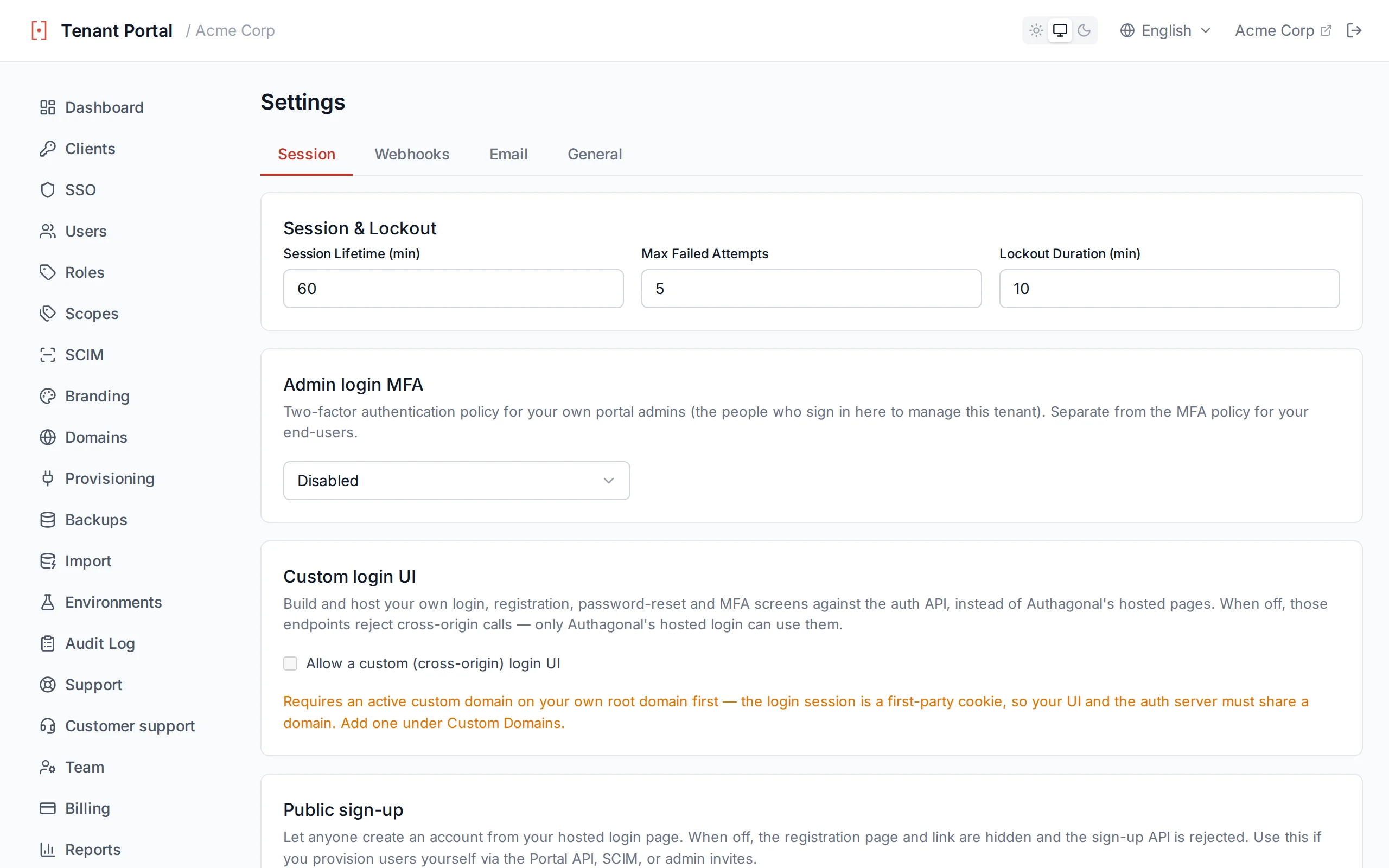Open Domains label in sidebar
1389x868 pixels.
(96, 437)
